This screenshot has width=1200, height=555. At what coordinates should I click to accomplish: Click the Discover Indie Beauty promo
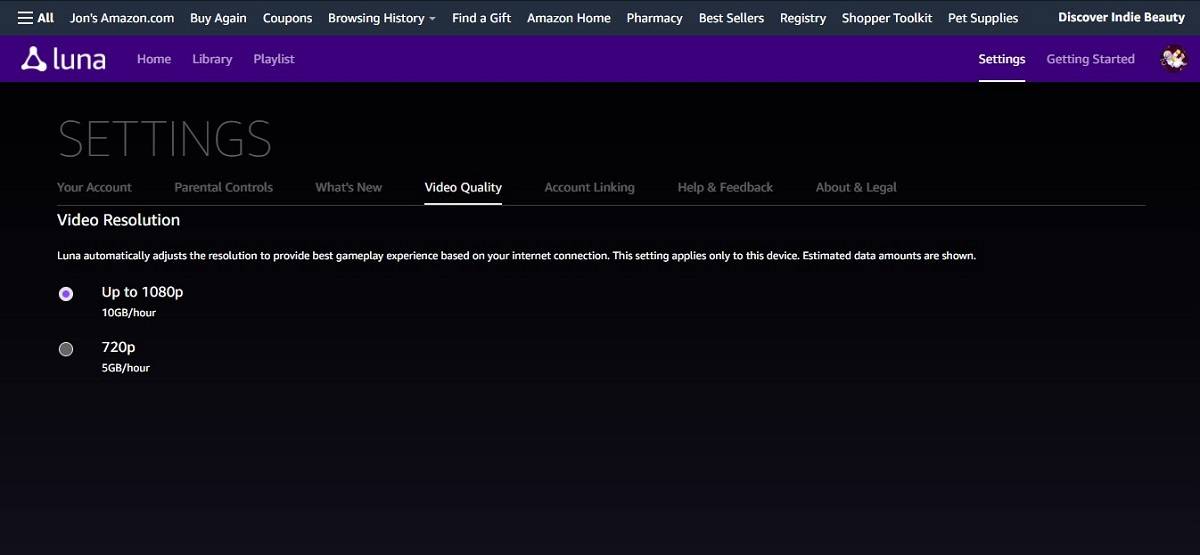click(1121, 18)
